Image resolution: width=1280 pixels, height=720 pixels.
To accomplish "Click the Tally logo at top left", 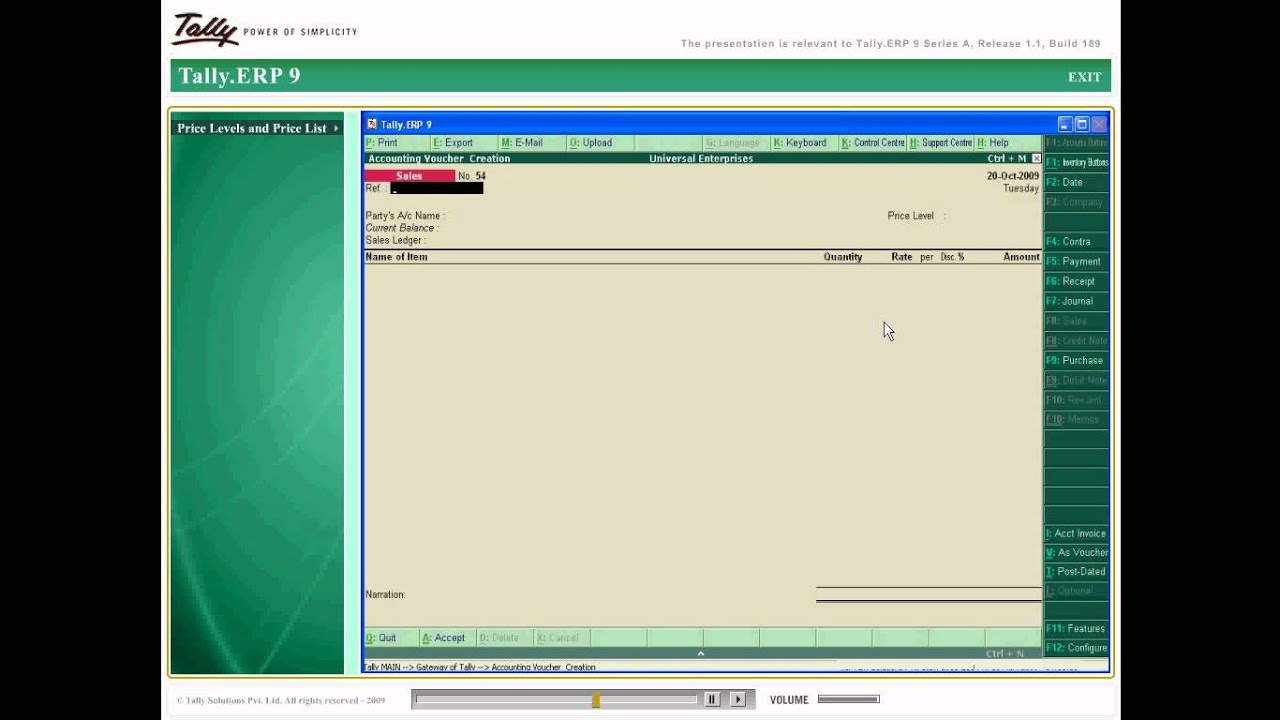I will [x=206, y=30].
